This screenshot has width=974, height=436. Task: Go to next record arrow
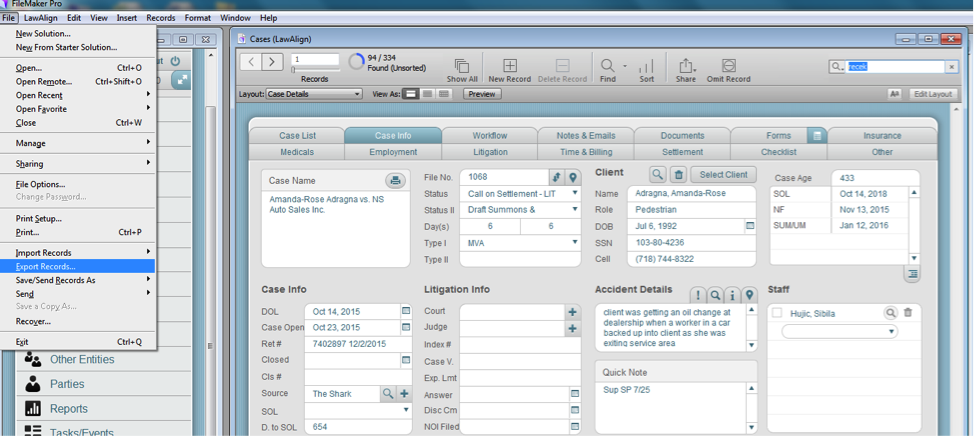(272, 61)
